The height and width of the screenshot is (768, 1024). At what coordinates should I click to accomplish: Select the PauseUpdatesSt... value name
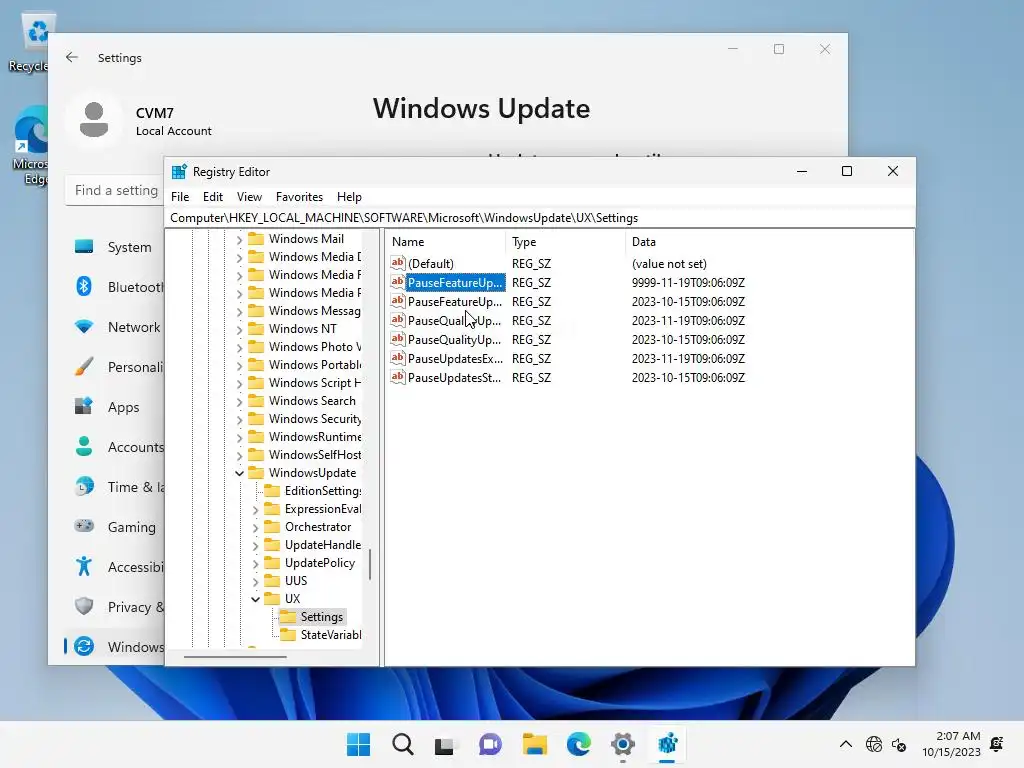(x=455, y=377)
